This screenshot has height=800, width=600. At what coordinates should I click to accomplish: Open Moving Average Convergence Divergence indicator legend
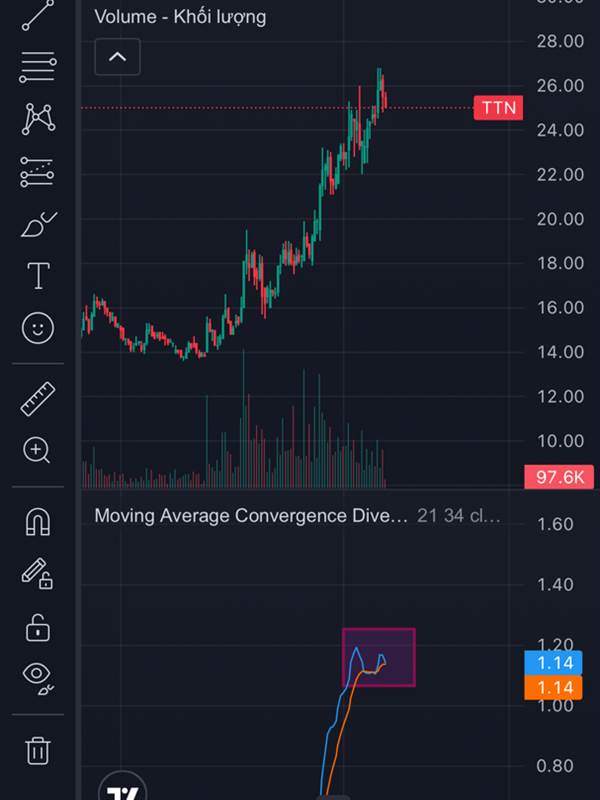[251, 515]
